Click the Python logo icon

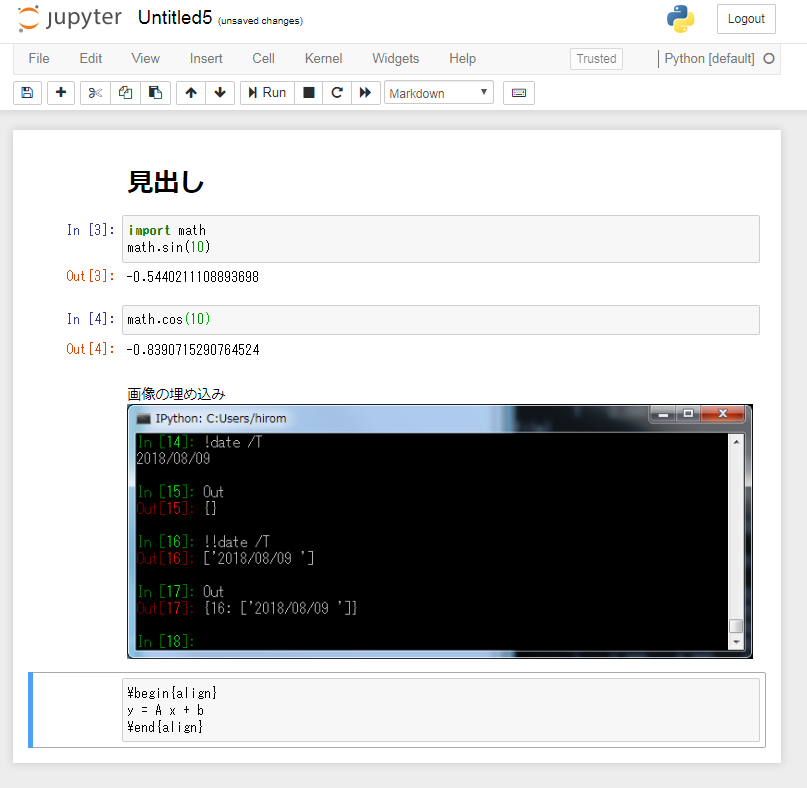pyautogui.click(x=680, y=19)
